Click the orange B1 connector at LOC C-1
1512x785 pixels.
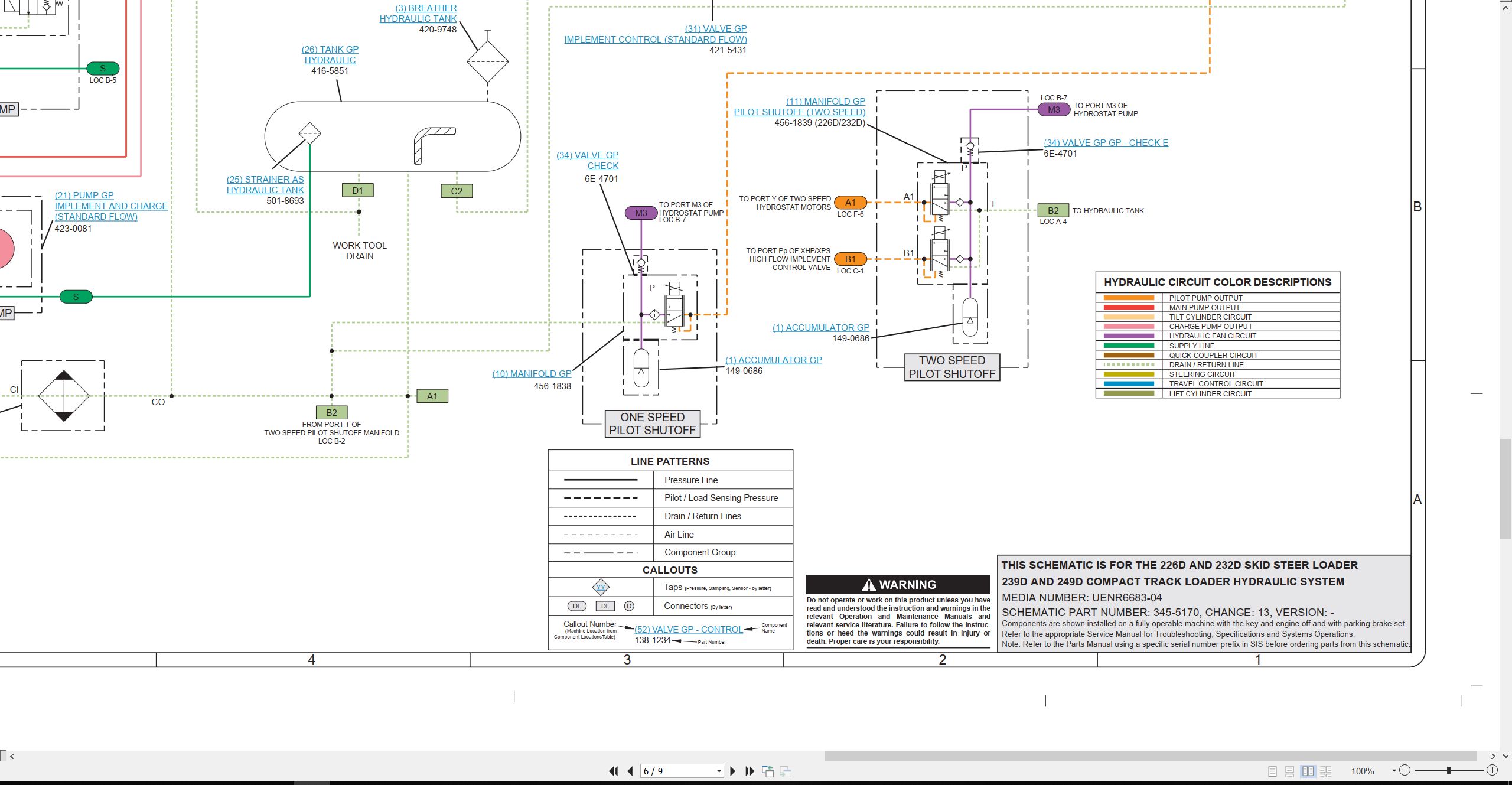coord(850,259)
